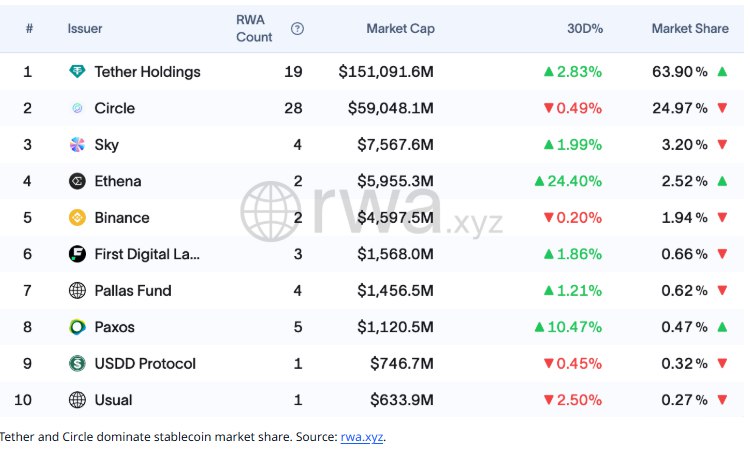Click the 3.20% market share value
This screenshot has height=456, width=750.
[x=684, y=145]
